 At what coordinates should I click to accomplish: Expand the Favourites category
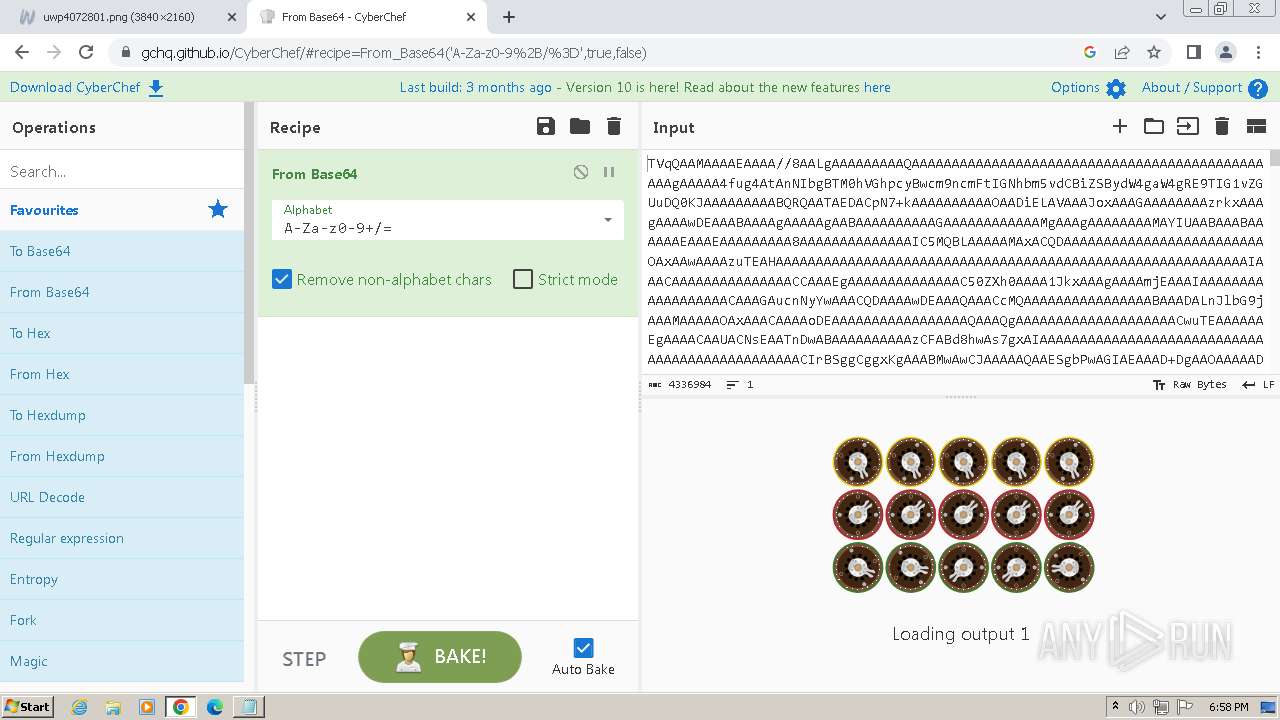click(122, 210)
